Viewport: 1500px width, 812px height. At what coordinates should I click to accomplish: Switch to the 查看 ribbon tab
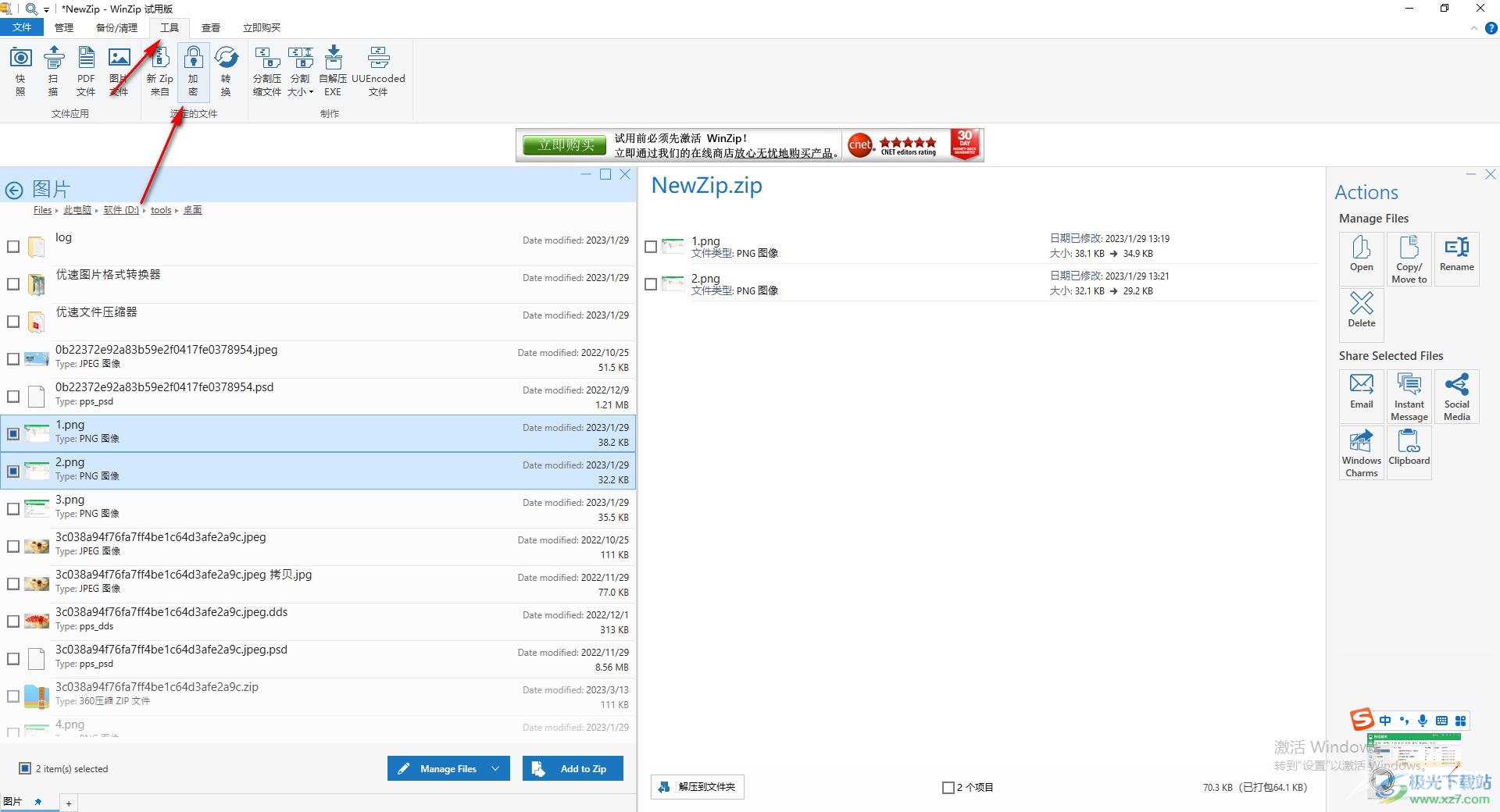point(211,27)
